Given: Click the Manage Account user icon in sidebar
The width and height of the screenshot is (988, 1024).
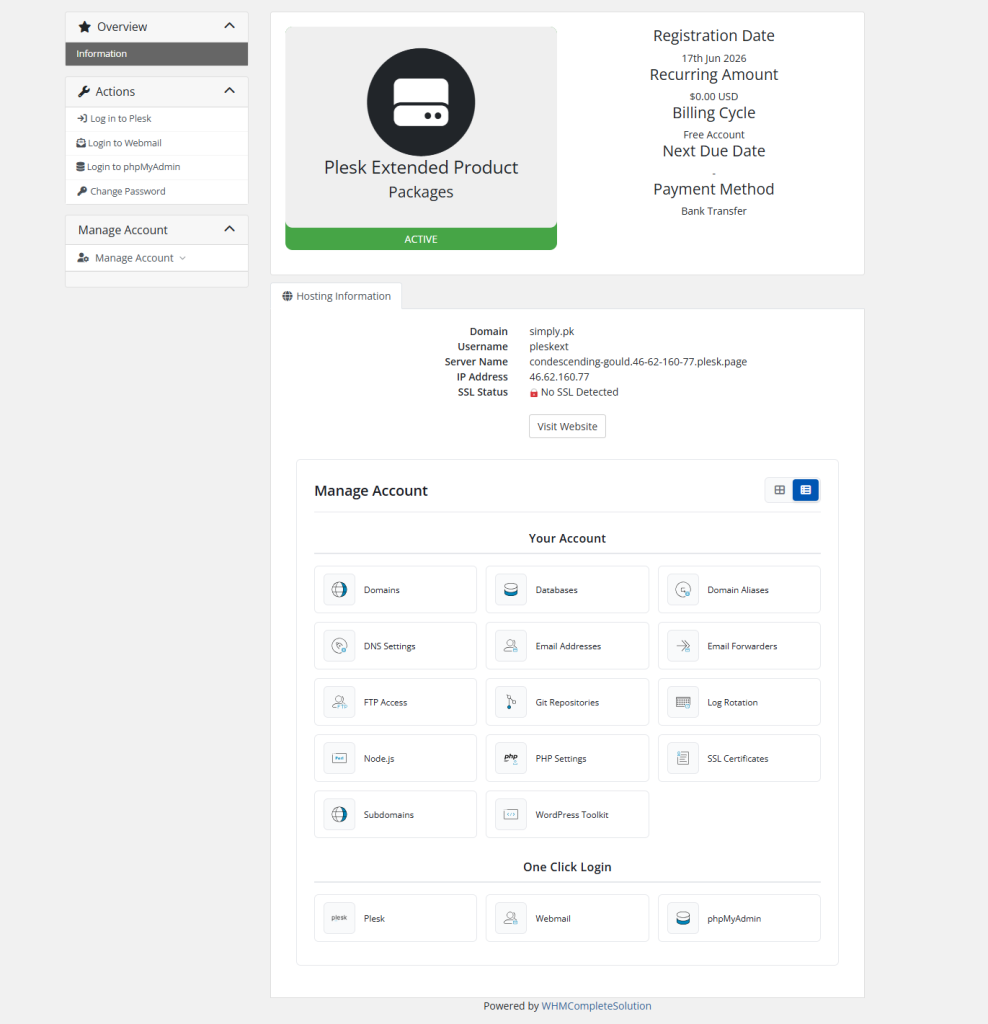Looking at the screenshot, I should pos(83,258).
